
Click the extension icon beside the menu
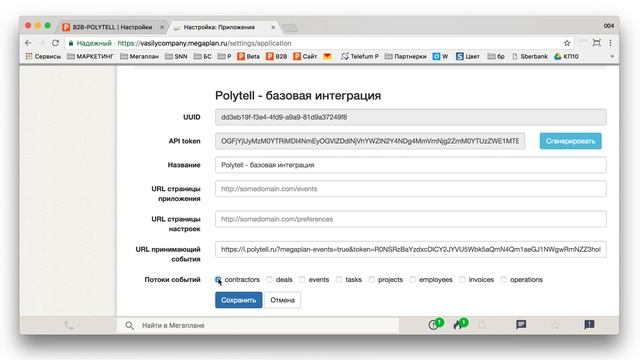[597, 43]
